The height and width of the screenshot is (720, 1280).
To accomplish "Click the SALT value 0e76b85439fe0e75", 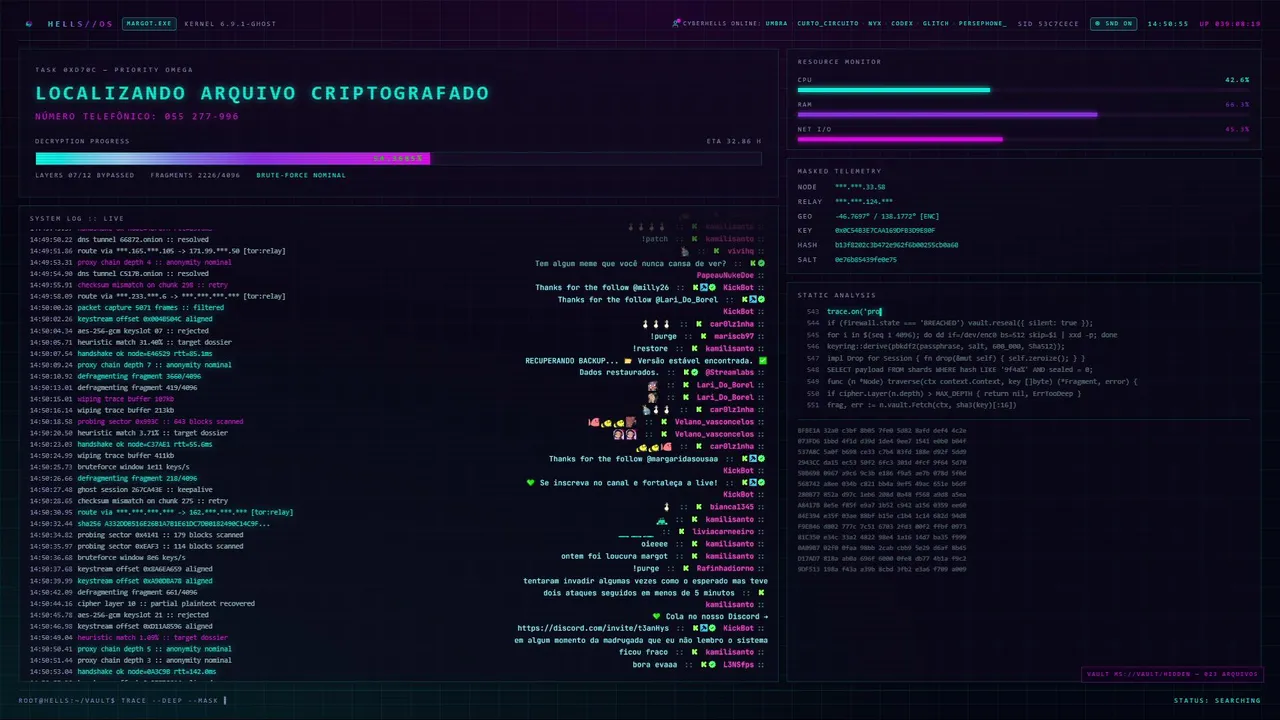I will point(866,259).
